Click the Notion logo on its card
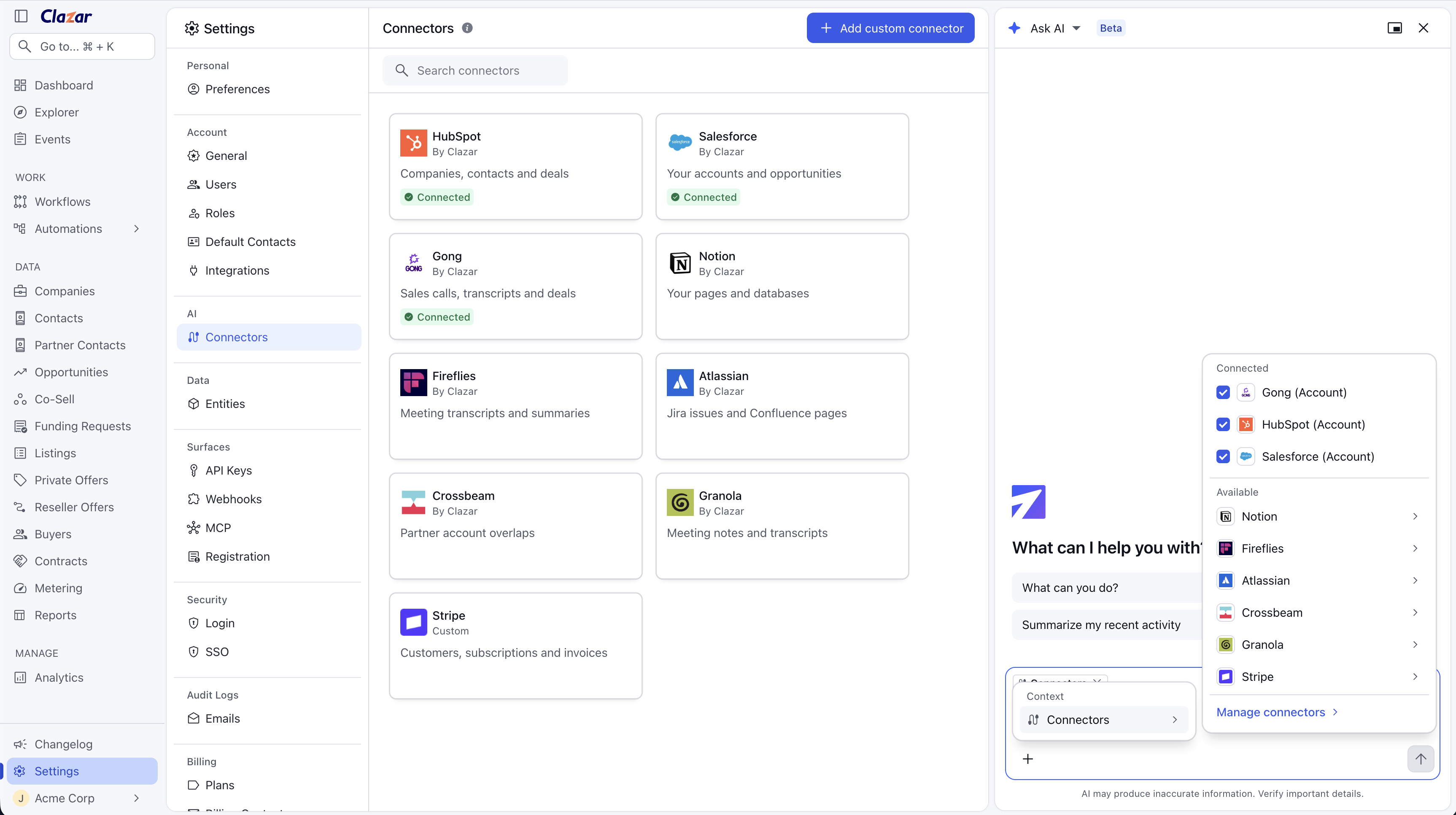 (680, 263)
